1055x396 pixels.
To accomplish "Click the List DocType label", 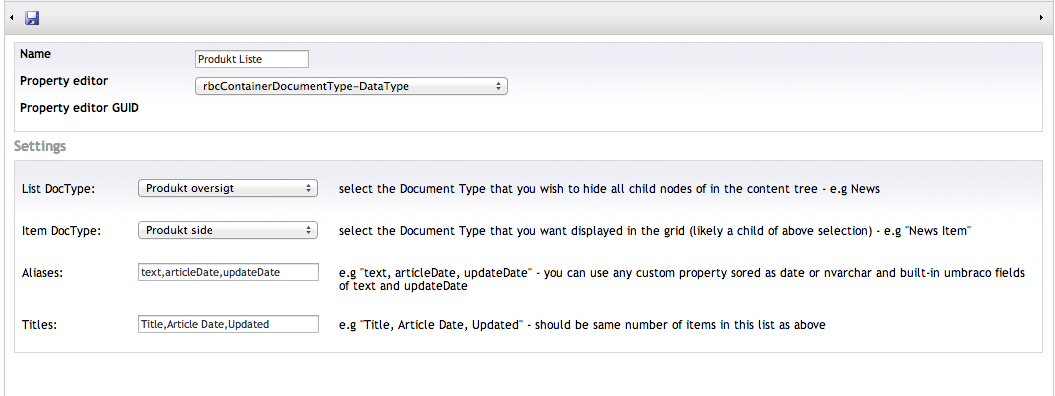I will pyautogui.click(x=59, y=190).
